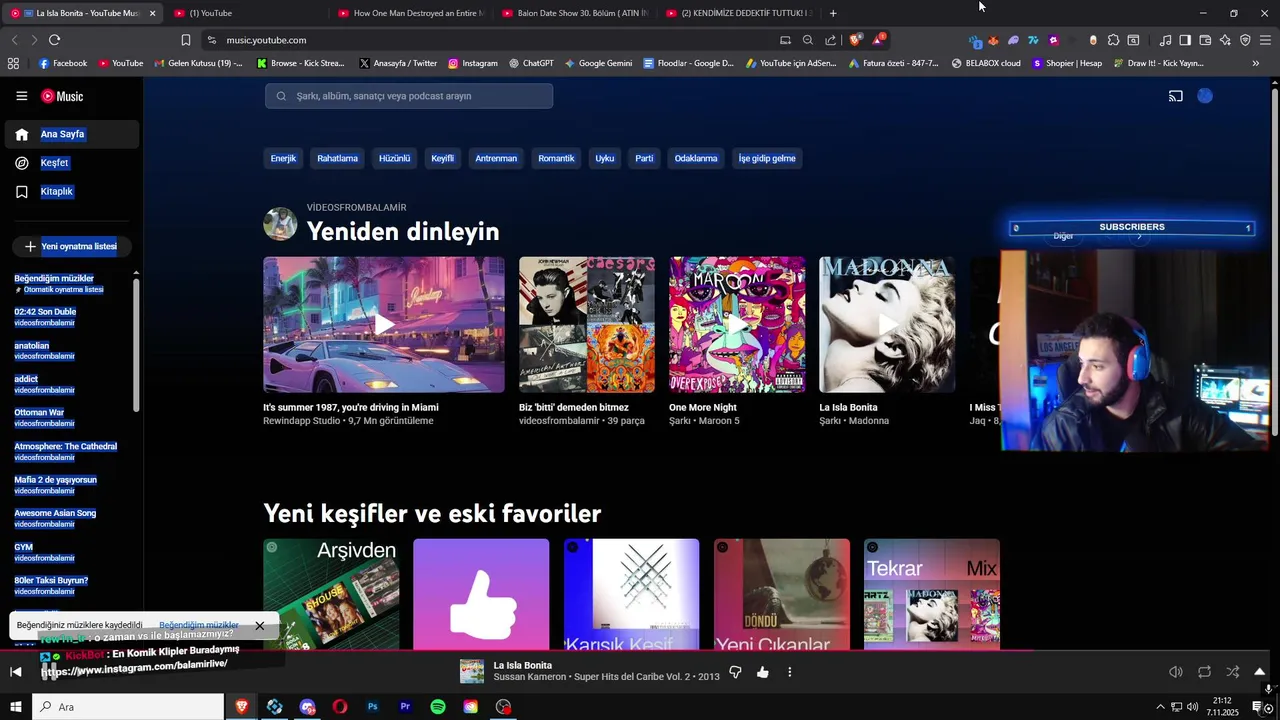The width and height of the screenshot is (1280, 720).
Task: Open the music note media control icon
Action: 1165,40
